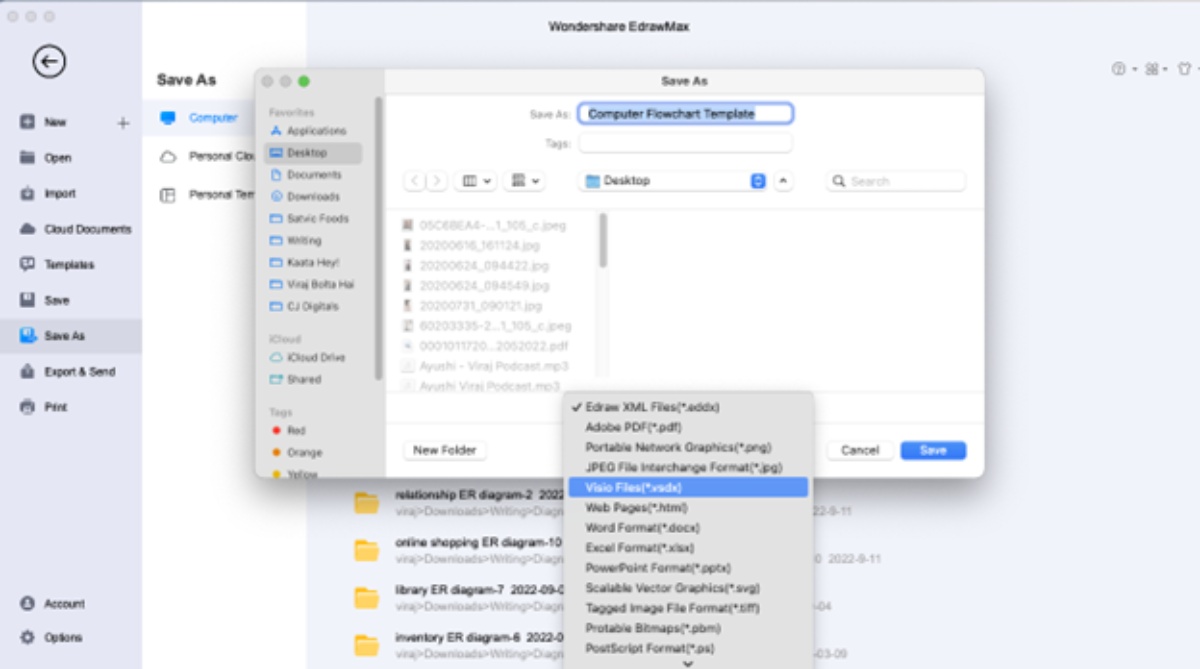Open Export & Send in sidebar
This screenshot has width=1200, height=669.
[67, 372]
